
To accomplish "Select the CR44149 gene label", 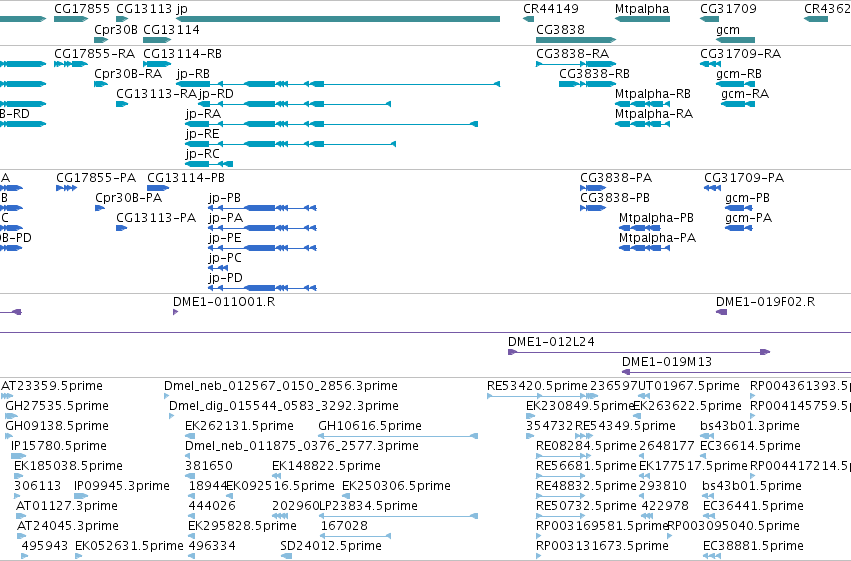I will [550, 9].
